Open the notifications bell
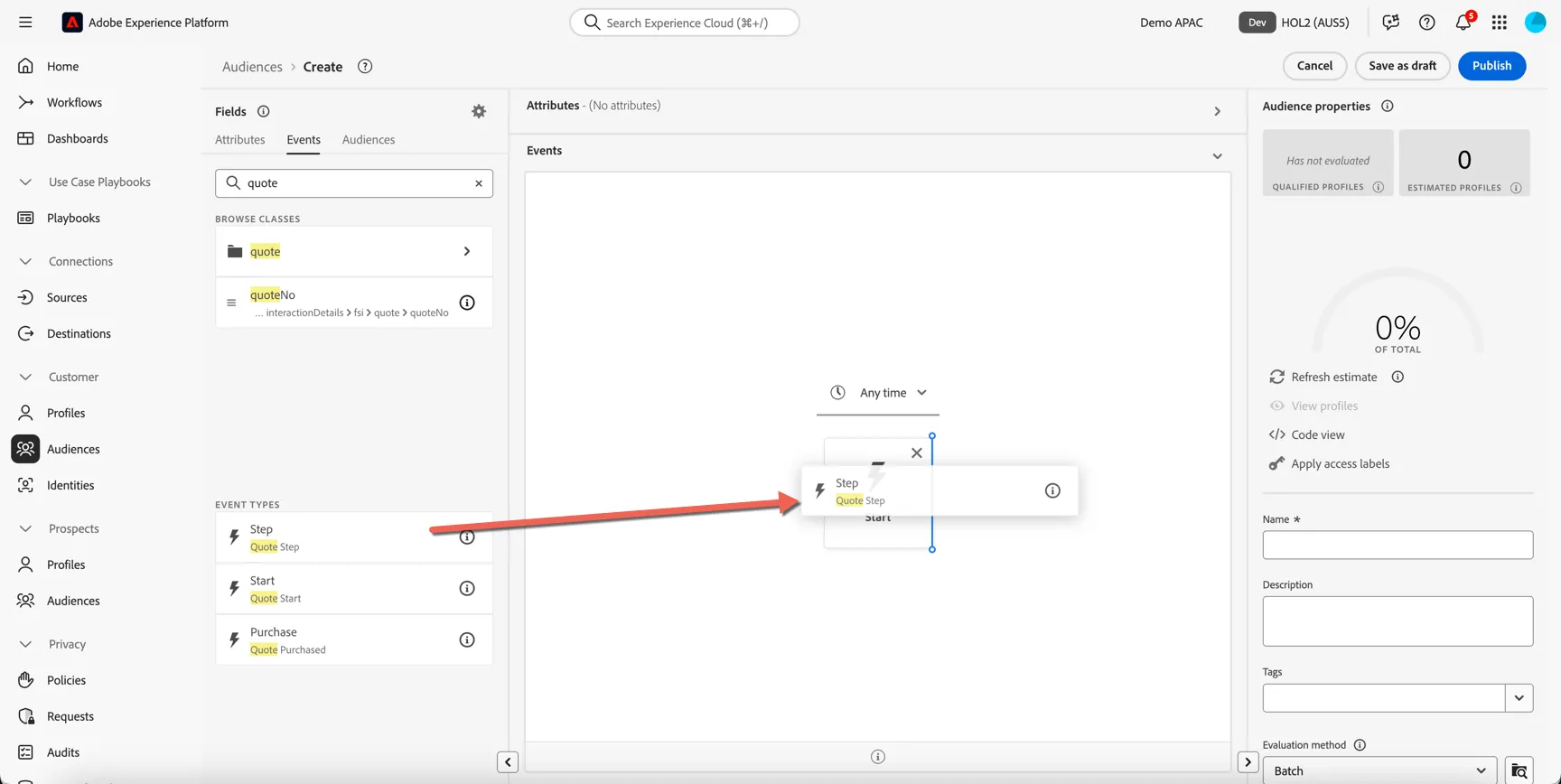The height and width of the screenshot is (784, 1561). [x=1463, y=23]
